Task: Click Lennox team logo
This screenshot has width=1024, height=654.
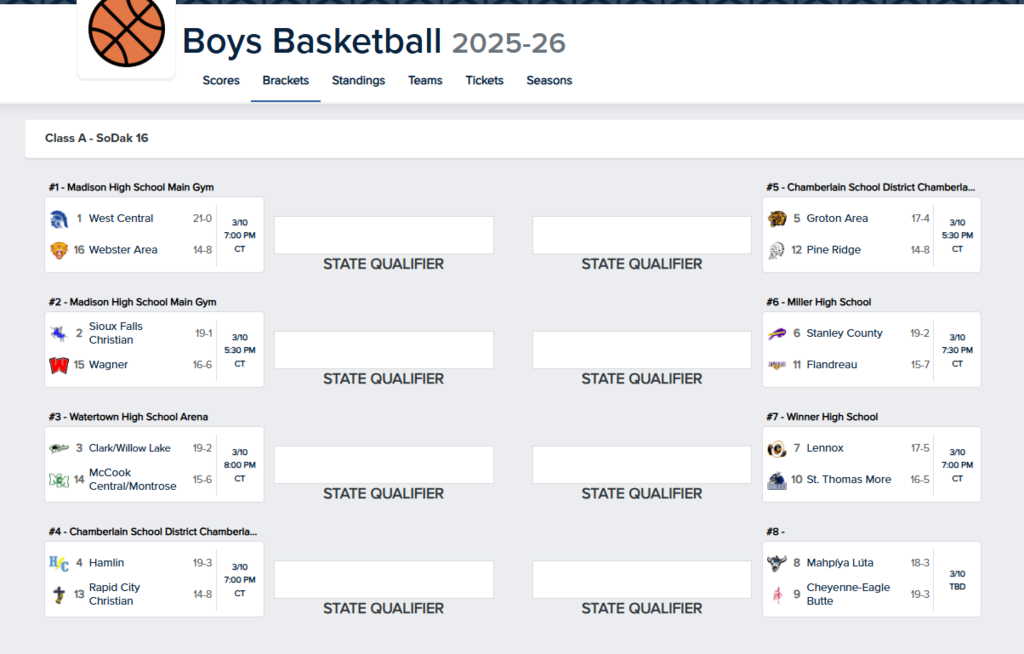Action: [777, 449]
